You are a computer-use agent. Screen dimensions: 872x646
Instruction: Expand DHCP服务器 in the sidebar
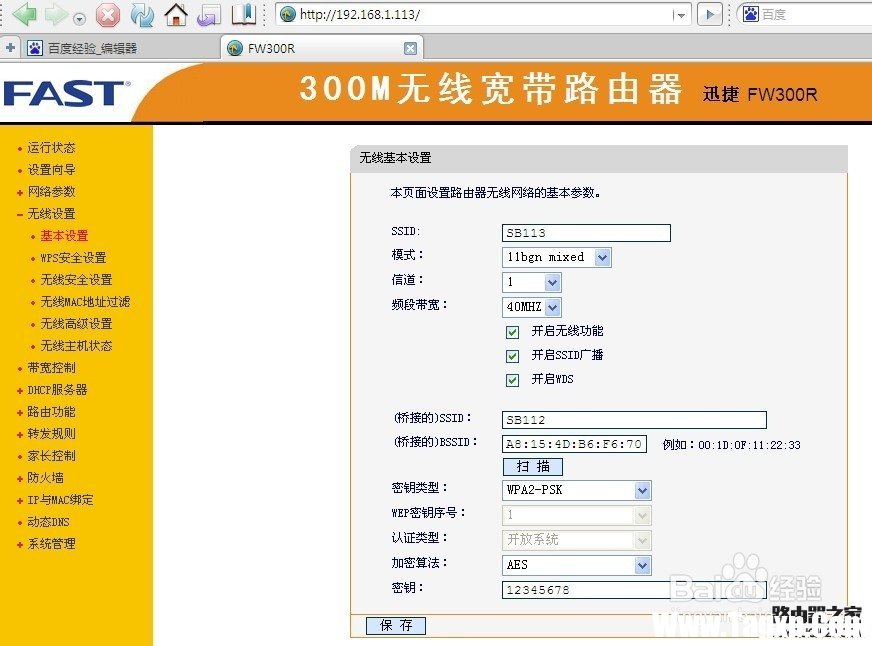[x=57, y=390]
